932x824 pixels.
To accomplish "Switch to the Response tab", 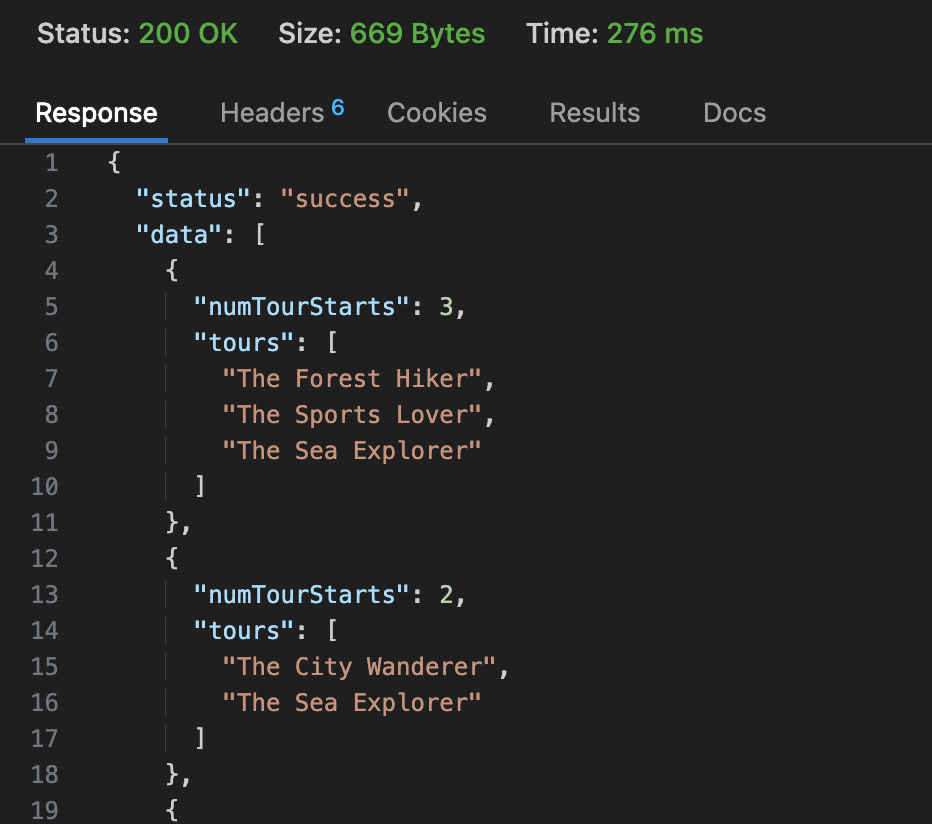I will tap(96, 114).
